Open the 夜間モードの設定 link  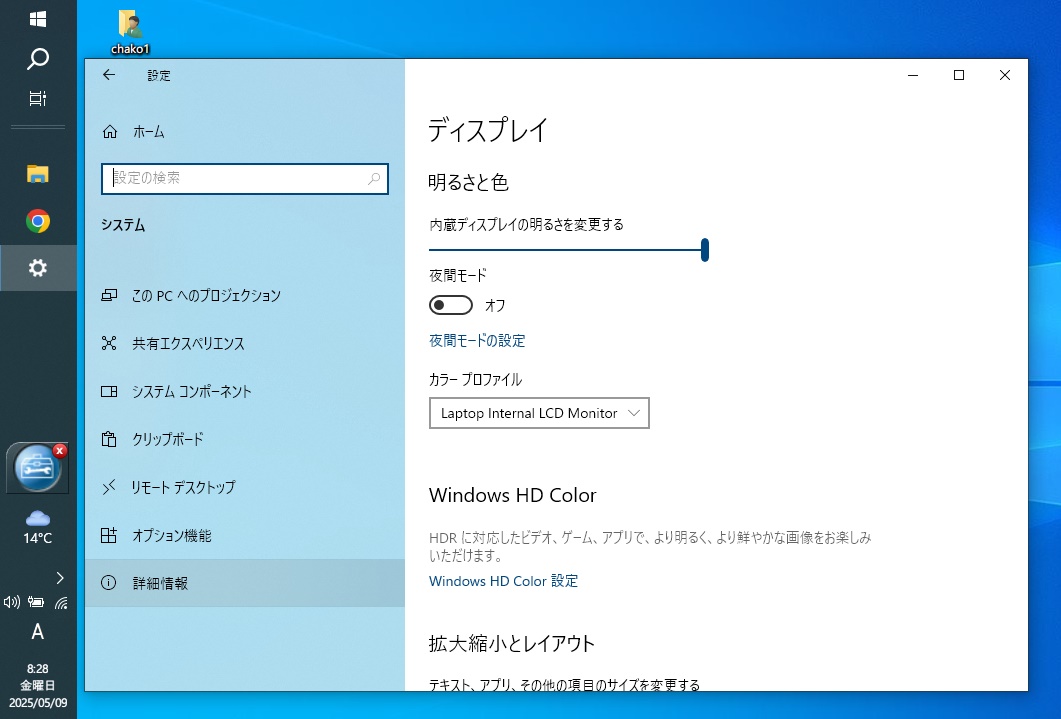click(x=477, y=340)
